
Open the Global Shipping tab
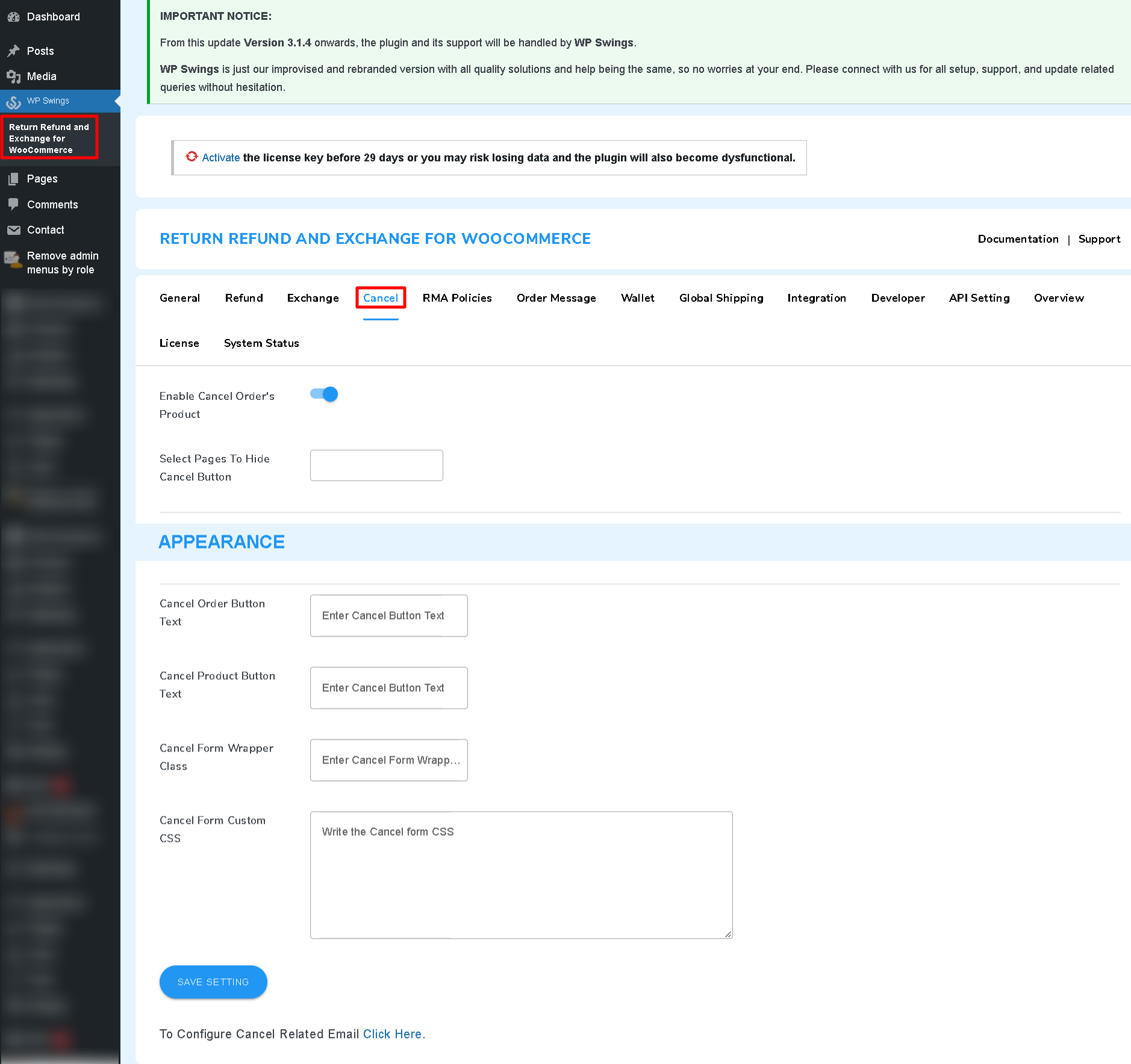(721, 298)
